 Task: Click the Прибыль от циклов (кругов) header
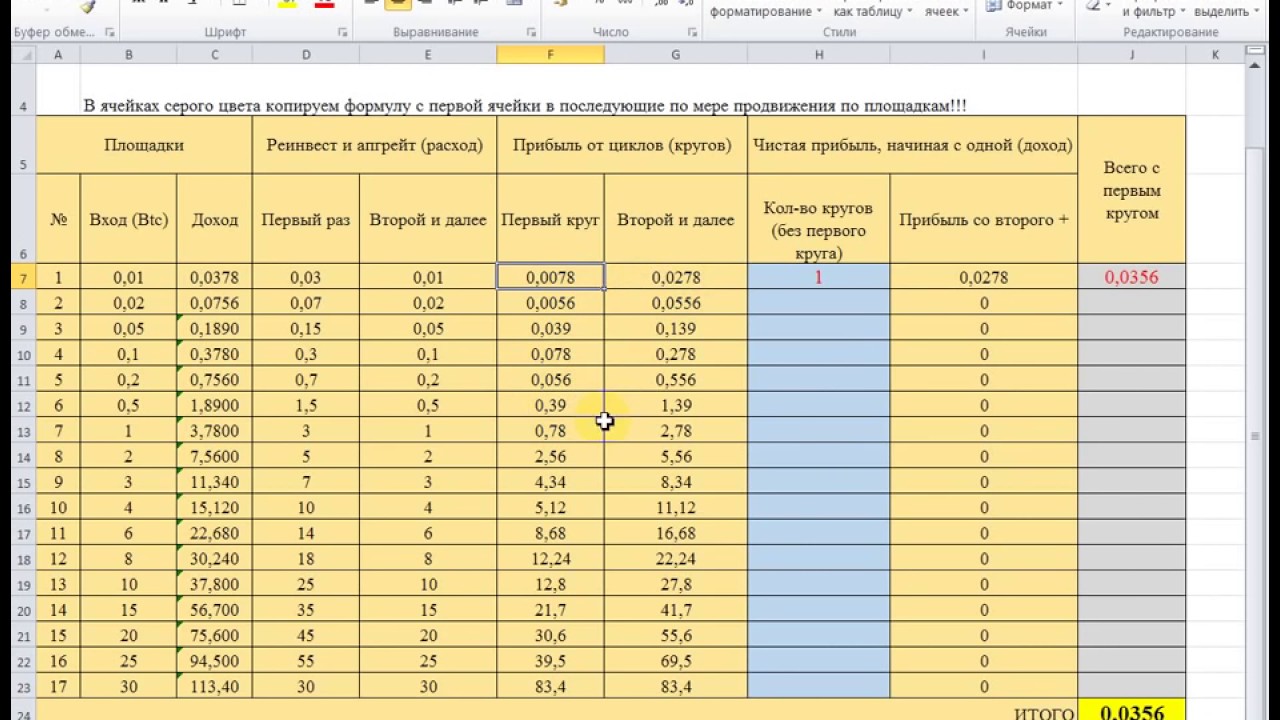[622, 145]
